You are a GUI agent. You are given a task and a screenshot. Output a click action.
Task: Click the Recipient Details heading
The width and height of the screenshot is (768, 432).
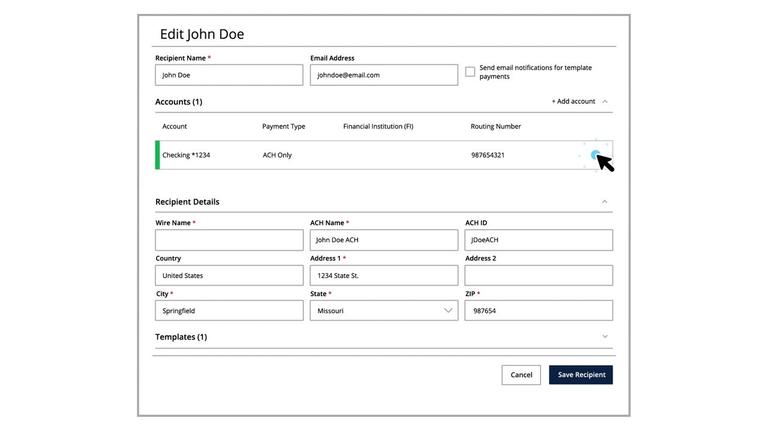point(187,202)
